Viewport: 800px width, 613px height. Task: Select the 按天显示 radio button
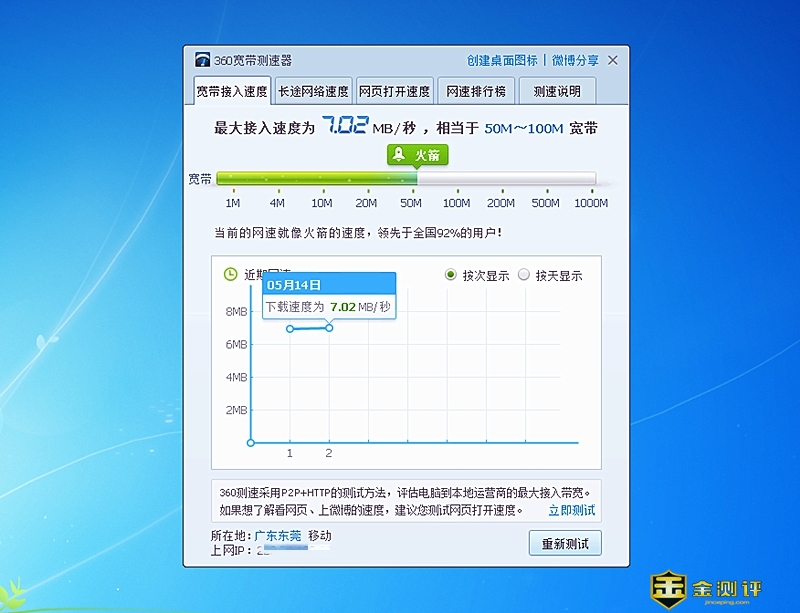coord(524,275)
